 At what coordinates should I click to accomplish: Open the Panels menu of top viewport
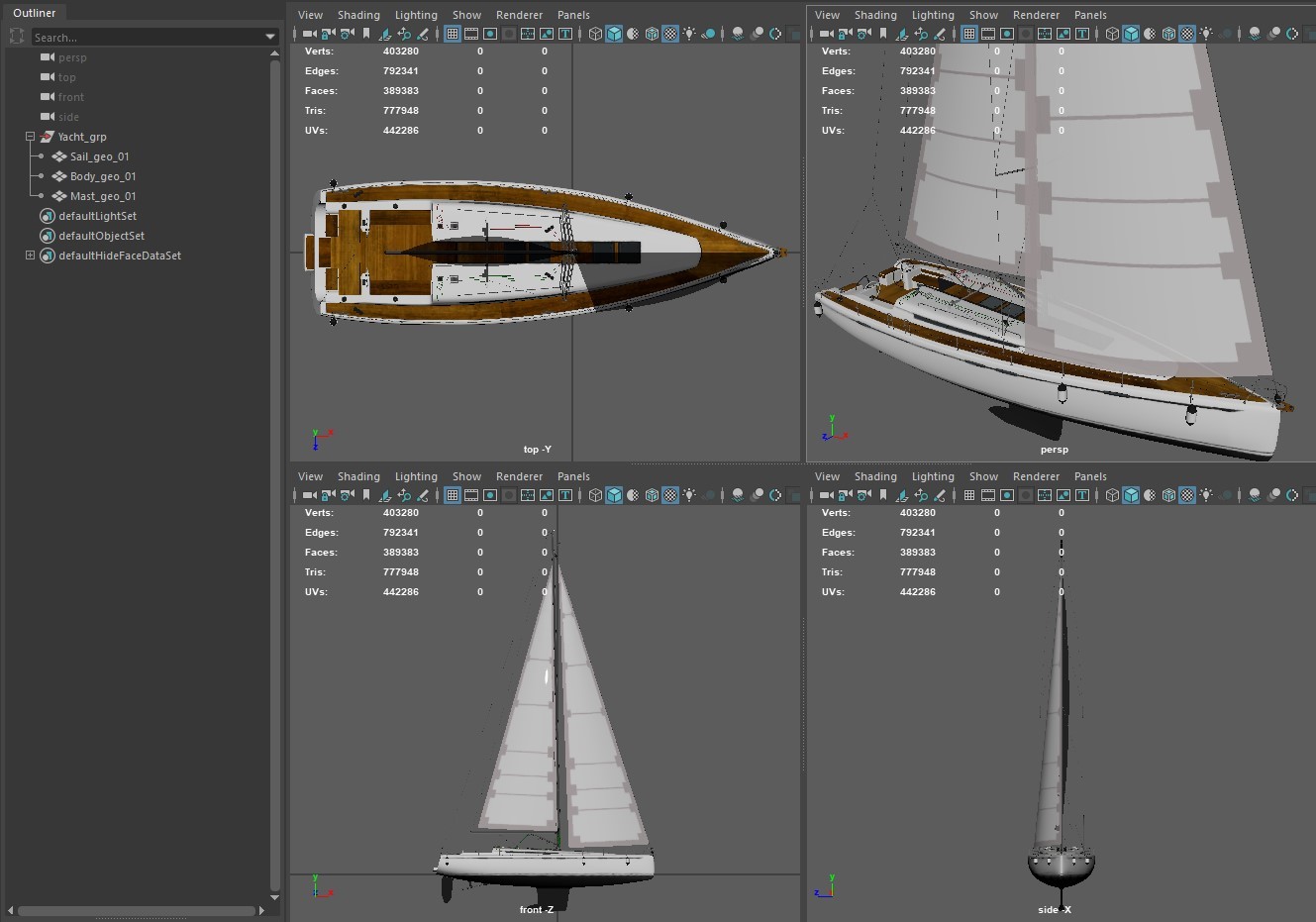(573, 15)
